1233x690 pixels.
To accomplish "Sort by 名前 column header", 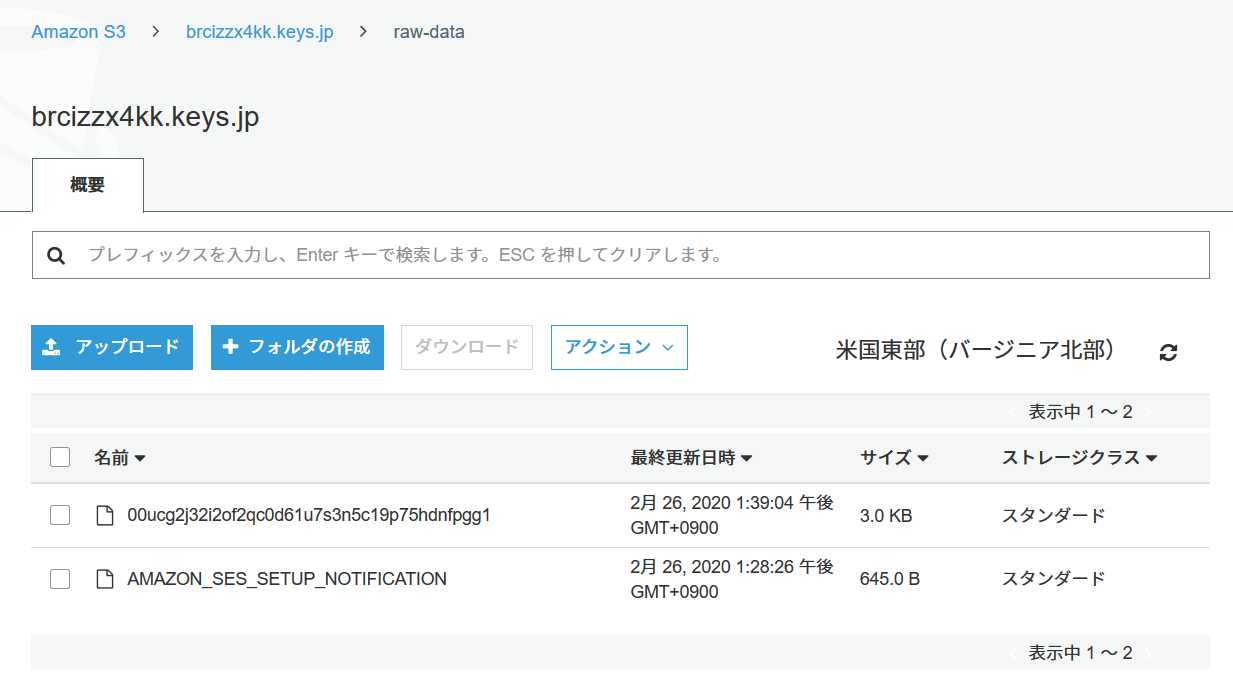I will [120, 457].
